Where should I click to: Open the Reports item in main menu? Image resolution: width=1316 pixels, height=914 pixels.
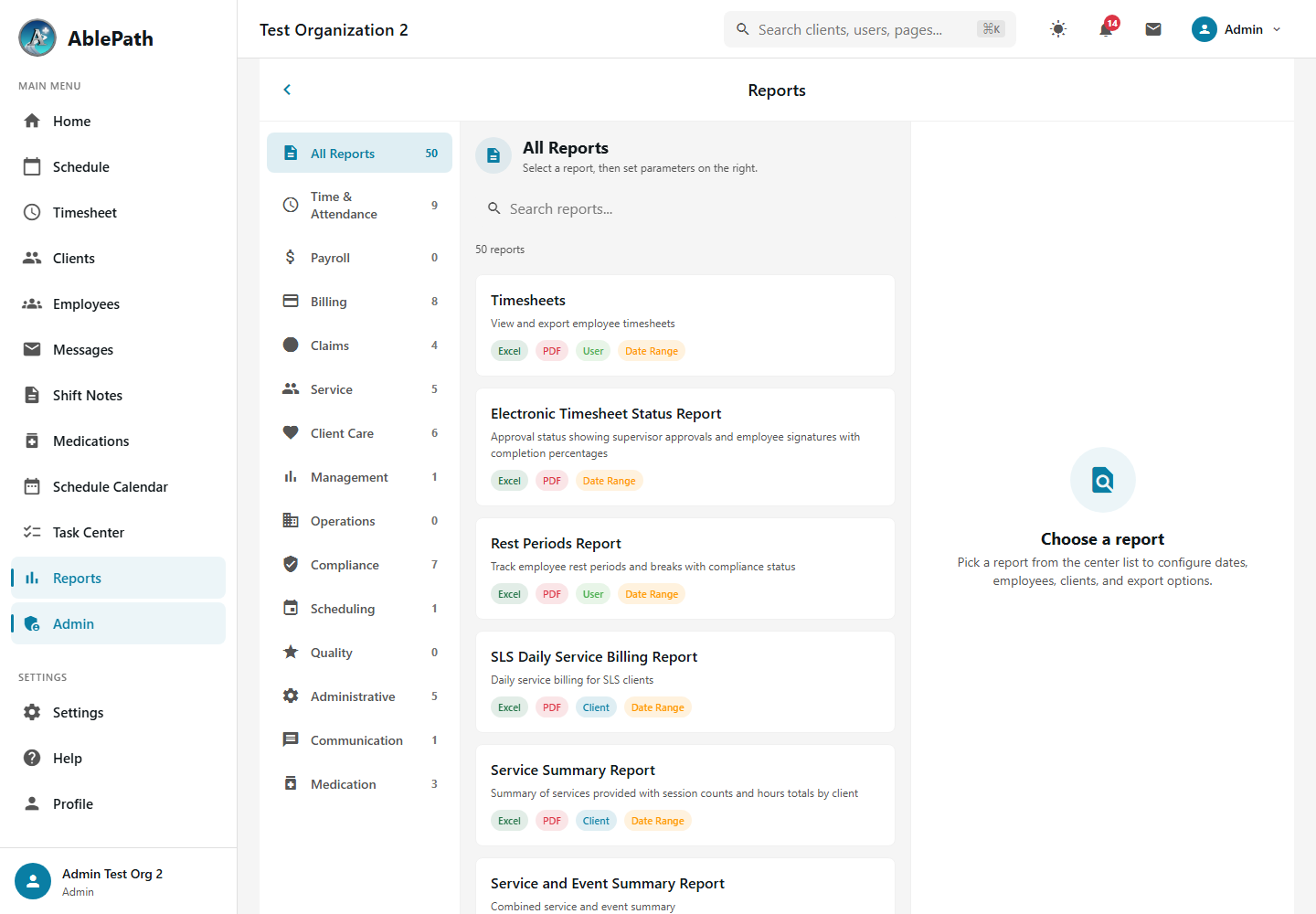[118, 578]
